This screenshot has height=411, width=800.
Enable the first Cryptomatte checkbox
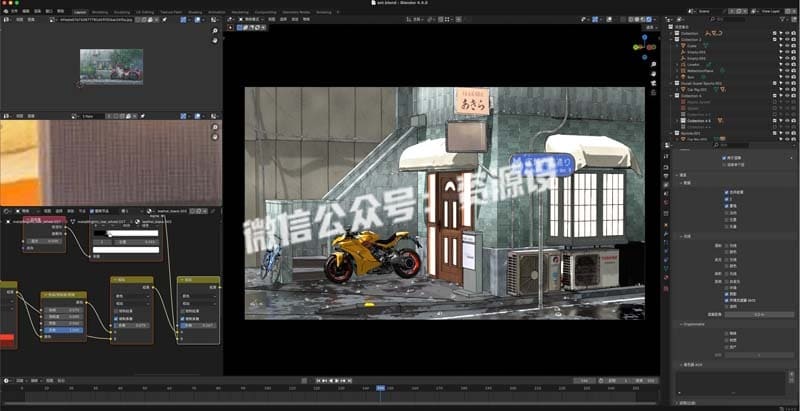coord(727,333)
